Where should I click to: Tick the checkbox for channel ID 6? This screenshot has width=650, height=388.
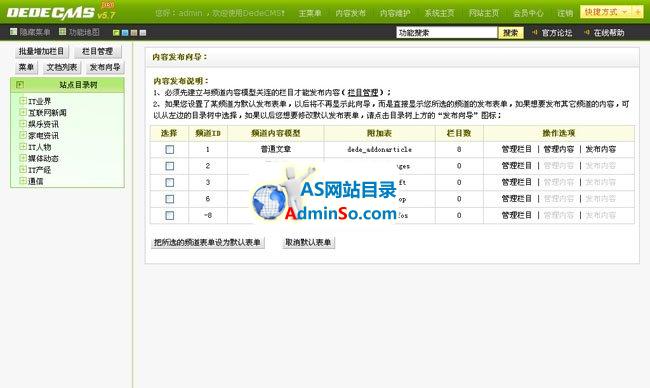point(170,199)
